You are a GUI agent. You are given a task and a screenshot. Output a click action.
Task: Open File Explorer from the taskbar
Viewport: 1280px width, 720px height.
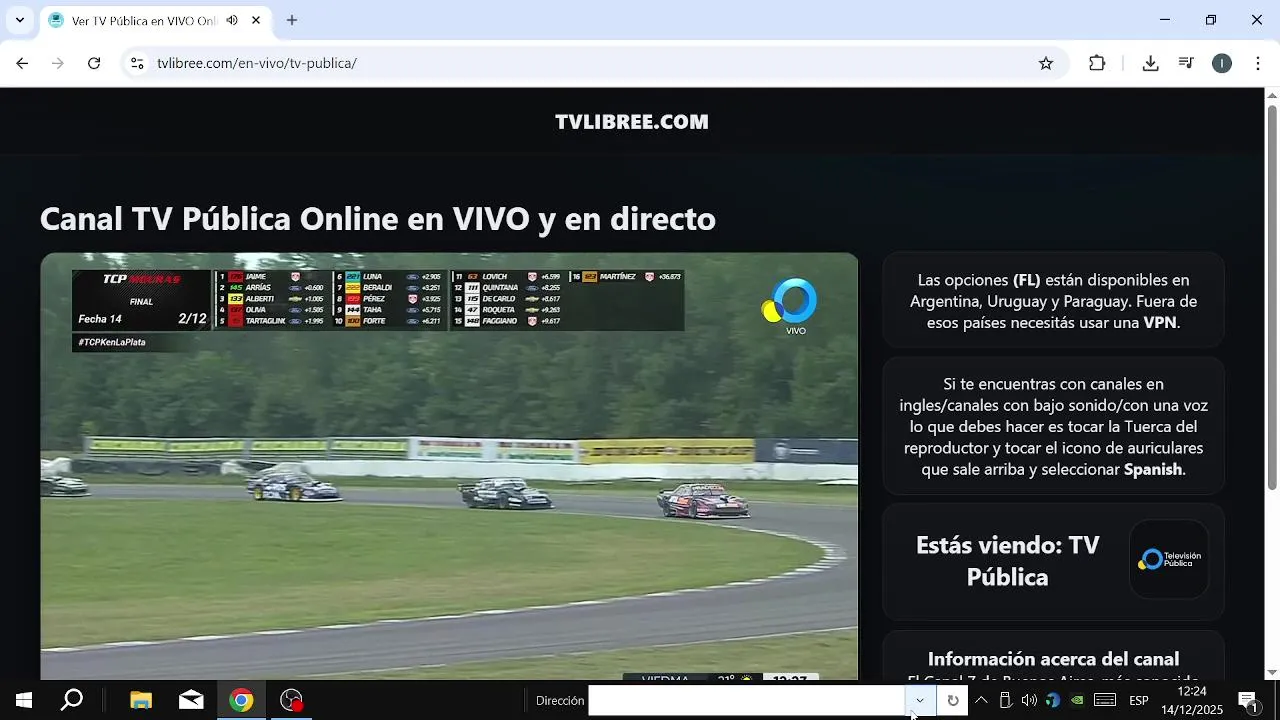coord(141,700)
